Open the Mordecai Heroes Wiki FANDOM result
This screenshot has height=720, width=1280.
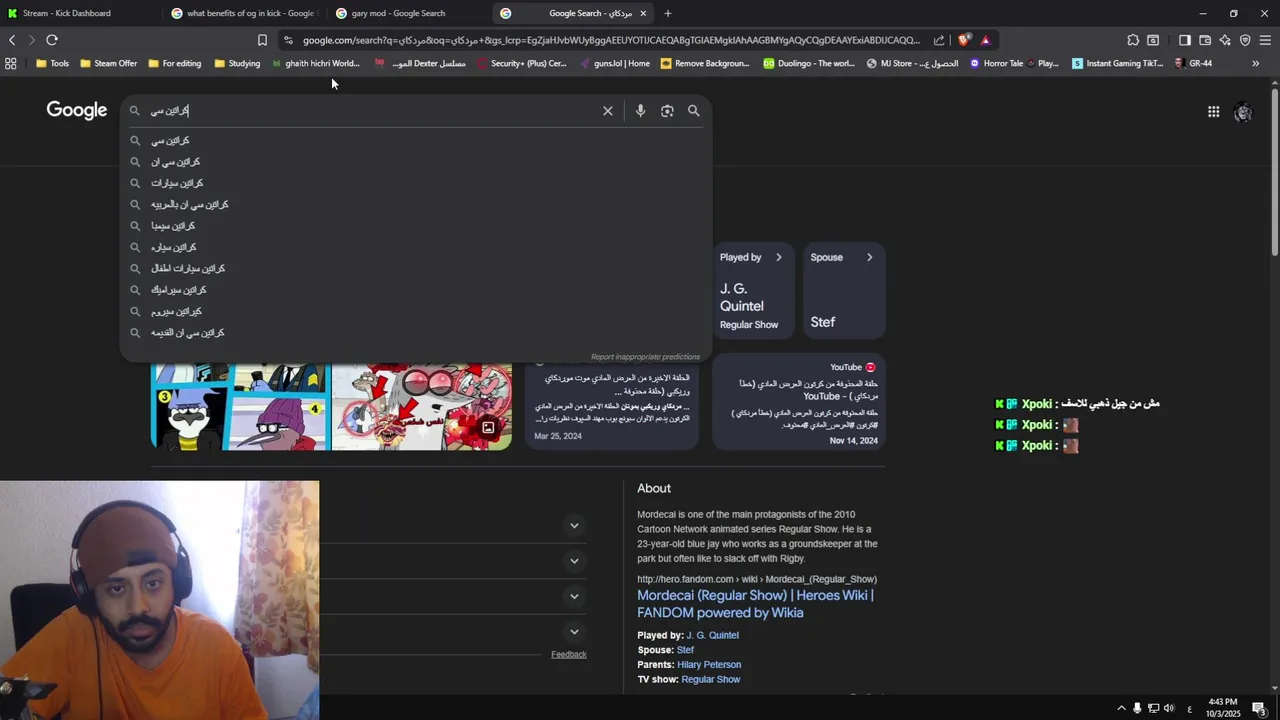click(x=755, y=604)
